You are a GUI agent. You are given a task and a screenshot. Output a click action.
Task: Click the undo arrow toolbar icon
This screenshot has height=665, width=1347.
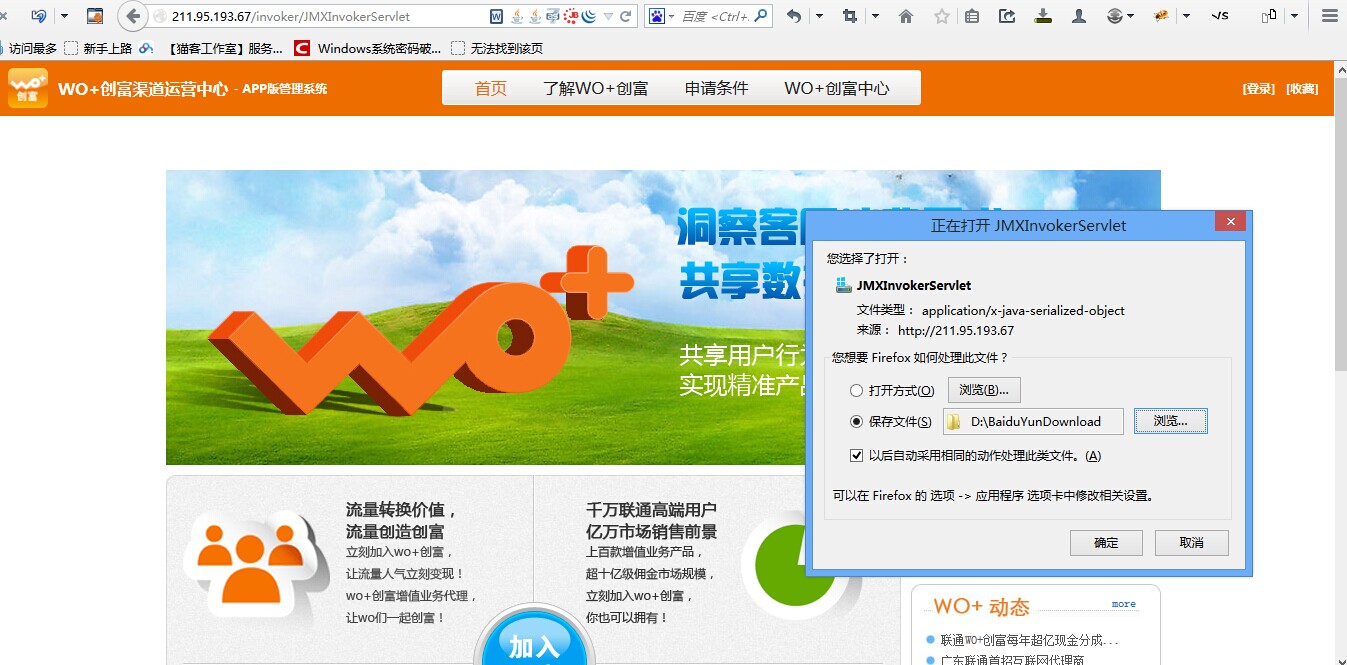pos(794,16)
